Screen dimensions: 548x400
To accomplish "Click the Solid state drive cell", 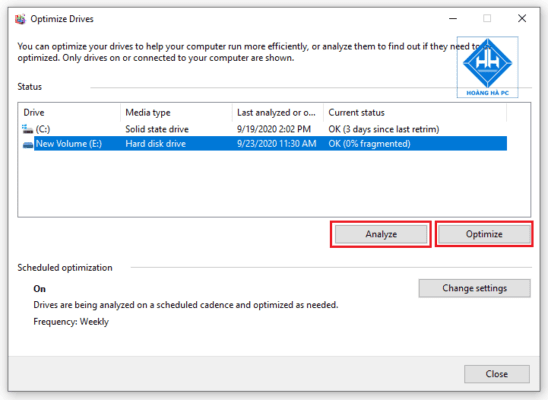I will 157,129.
